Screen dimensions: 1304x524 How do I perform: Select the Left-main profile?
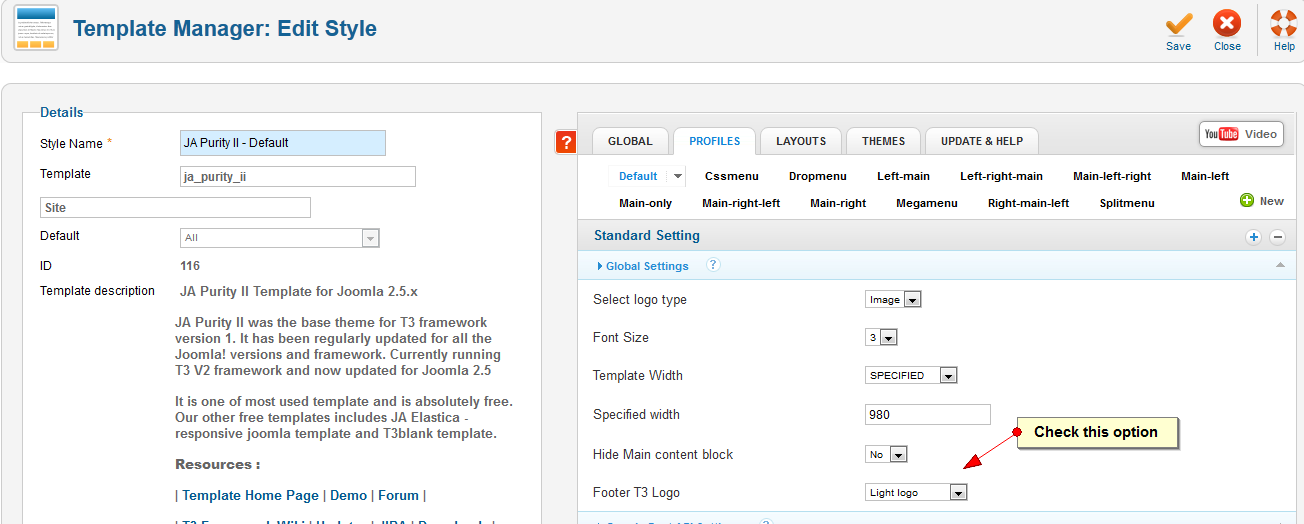903,176
